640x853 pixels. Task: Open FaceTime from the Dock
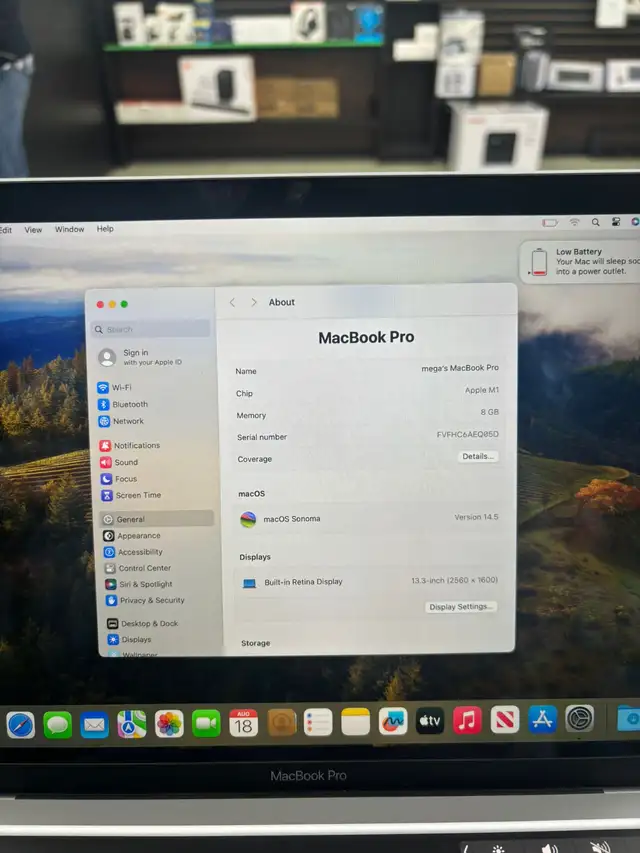[x=206, y=724]
